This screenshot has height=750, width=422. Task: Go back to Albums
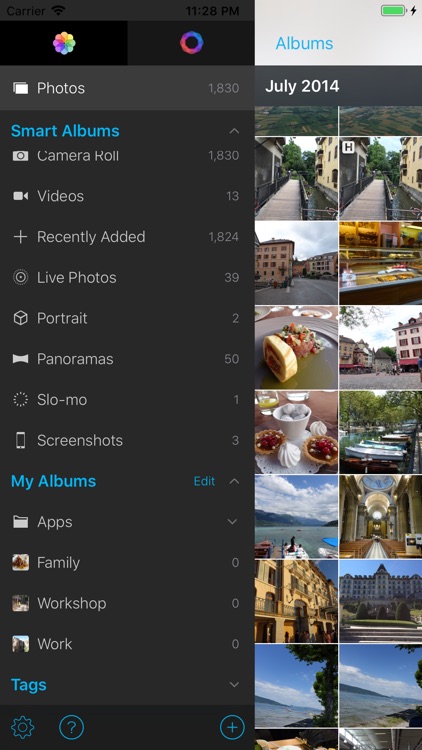[x=304, y=43]
